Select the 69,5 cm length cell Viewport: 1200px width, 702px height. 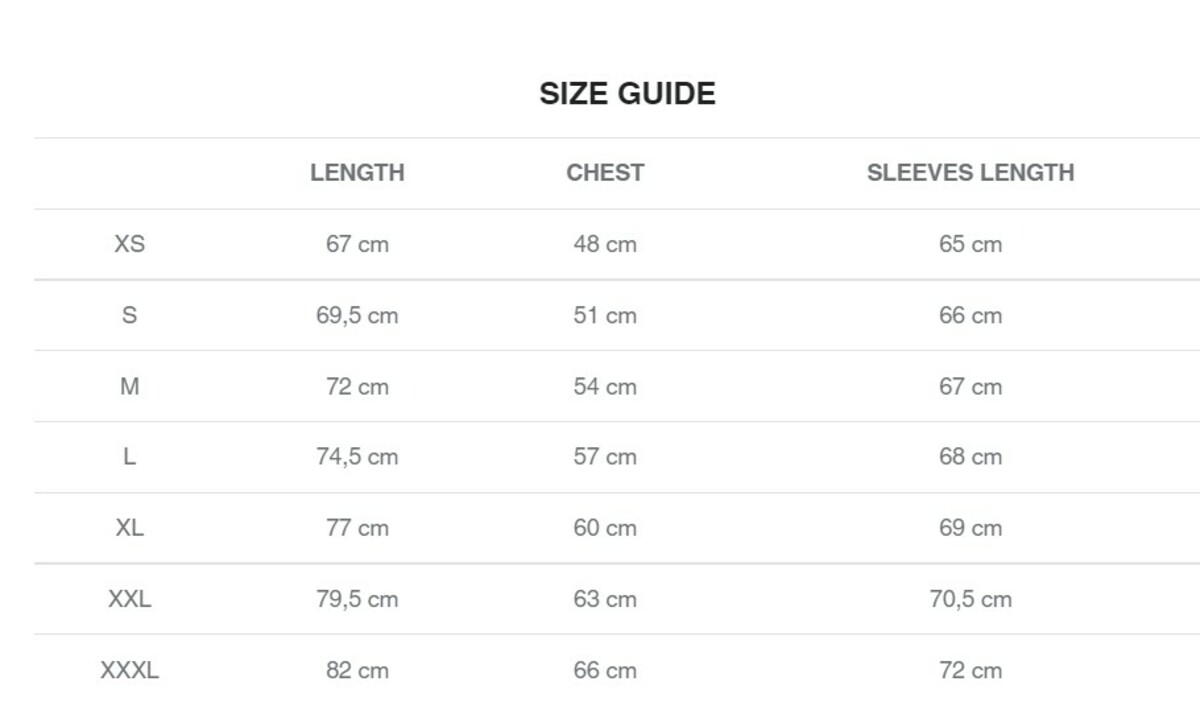click(357, 315)
